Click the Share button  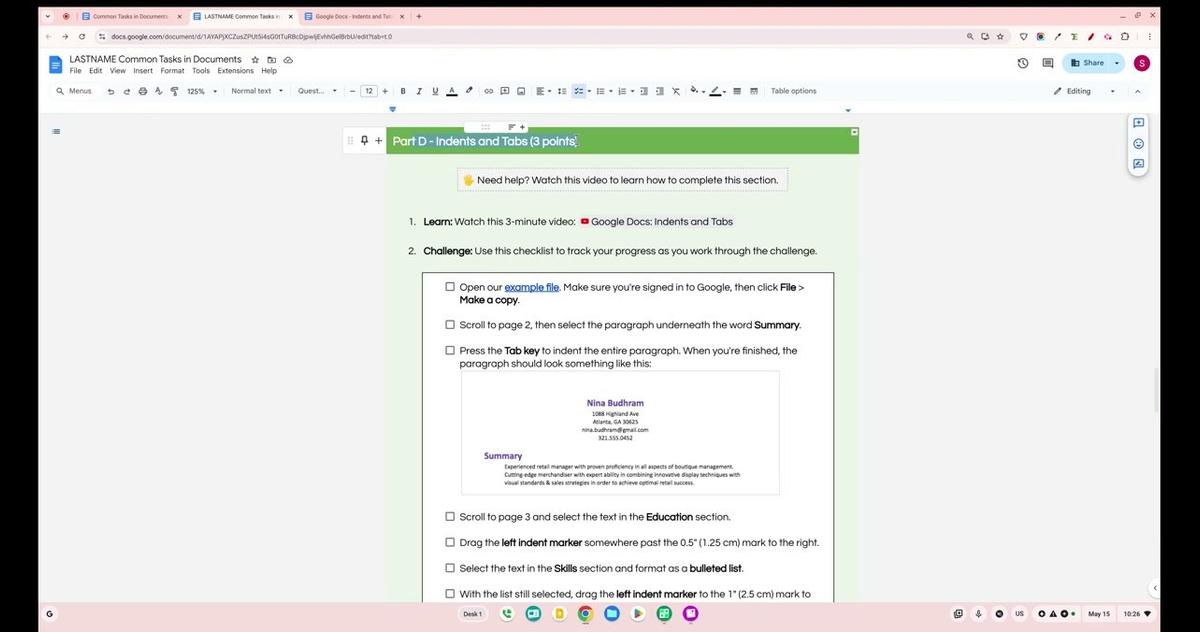tap(1087, 63)
